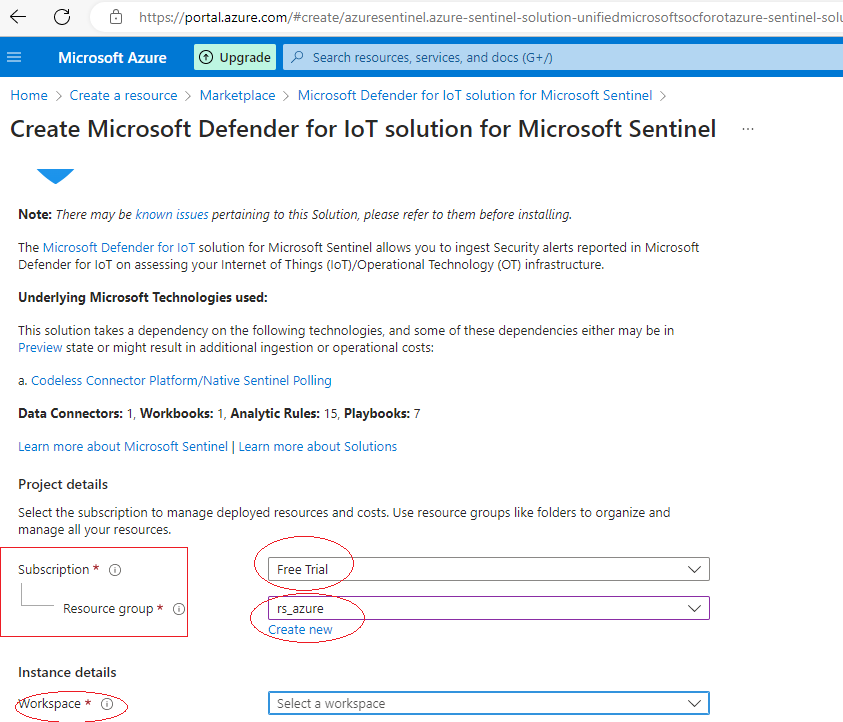The height and width of the screenshot is (722, 843).
Task: Click the Workspace info icon
Action: 107,704
